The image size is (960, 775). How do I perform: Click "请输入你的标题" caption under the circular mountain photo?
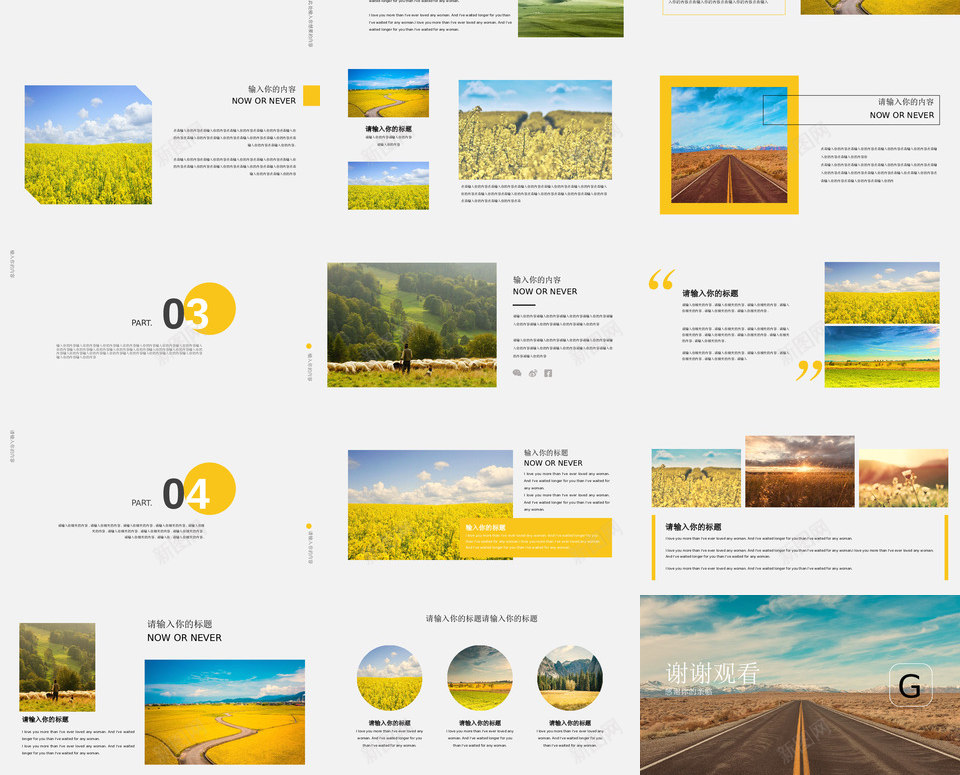pyautogui.click(x=570, y=723)
